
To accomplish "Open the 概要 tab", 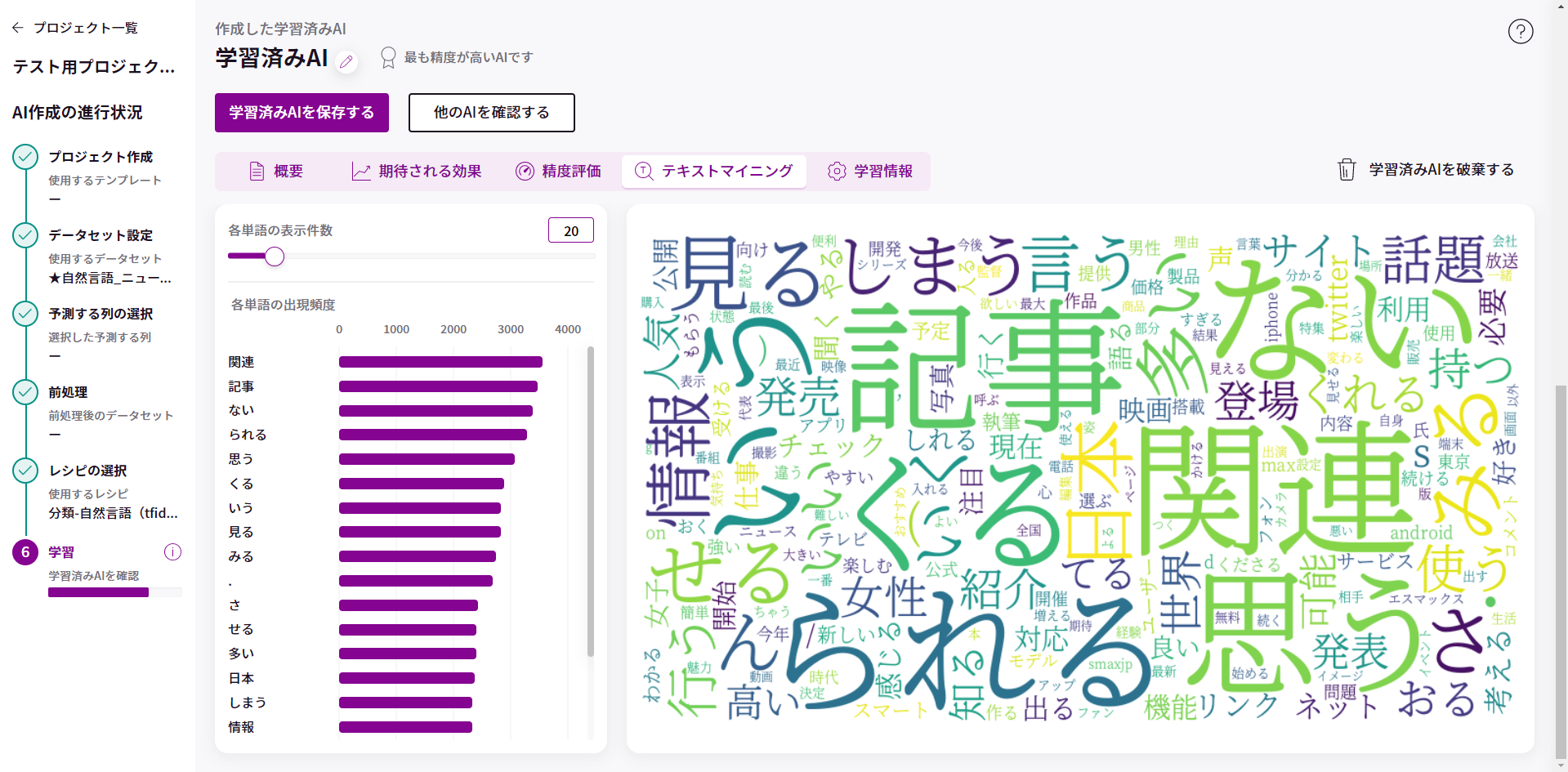I will pyautogui.click(x=276, y=172).
